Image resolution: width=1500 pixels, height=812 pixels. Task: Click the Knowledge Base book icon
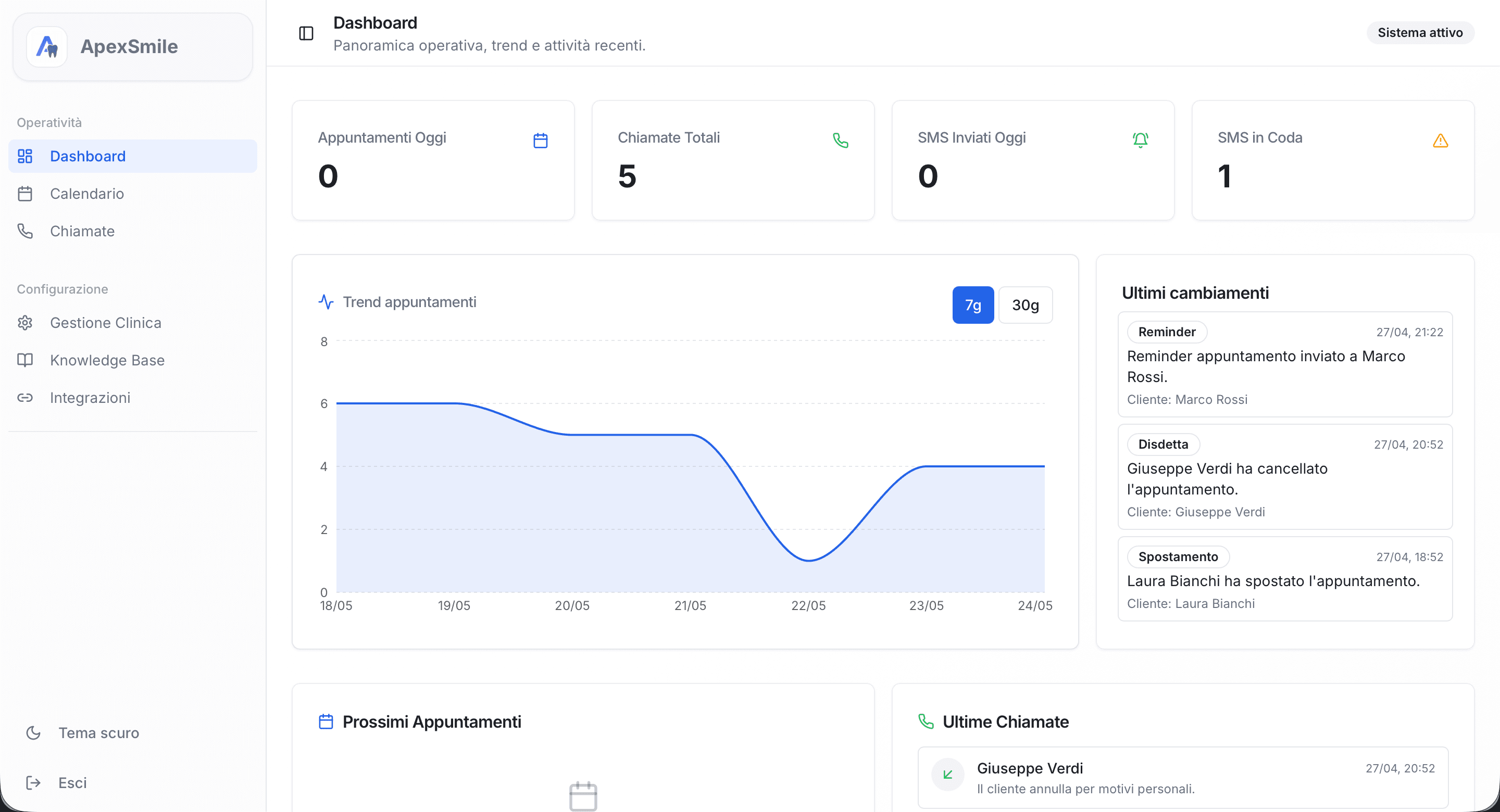[25, 360]
